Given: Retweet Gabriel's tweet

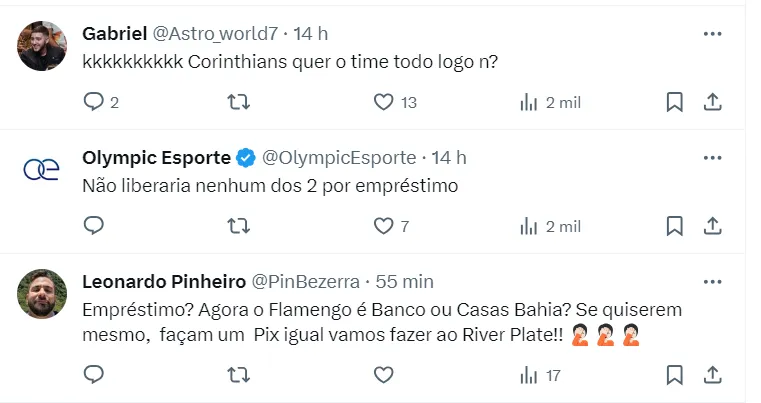Looking at the screenshot, I should [x=239, y=102].
